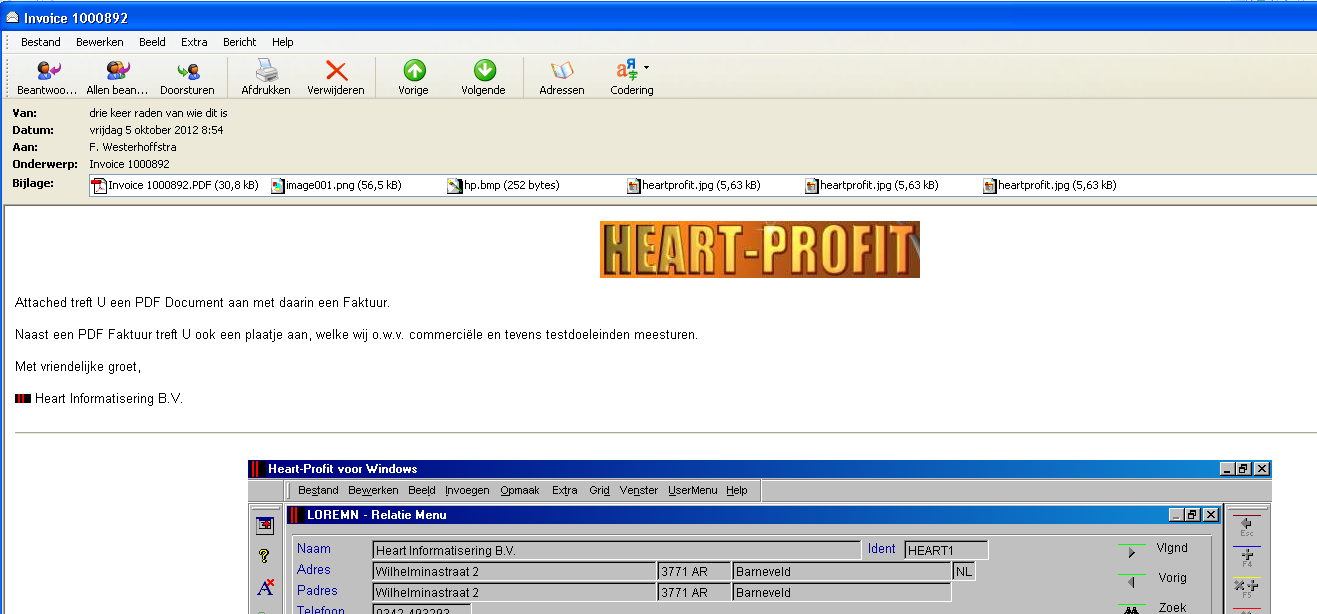Click Allen beantwoorden to reply all
The width and height of the screenshot is (1317, 614).
pos(117,78)
